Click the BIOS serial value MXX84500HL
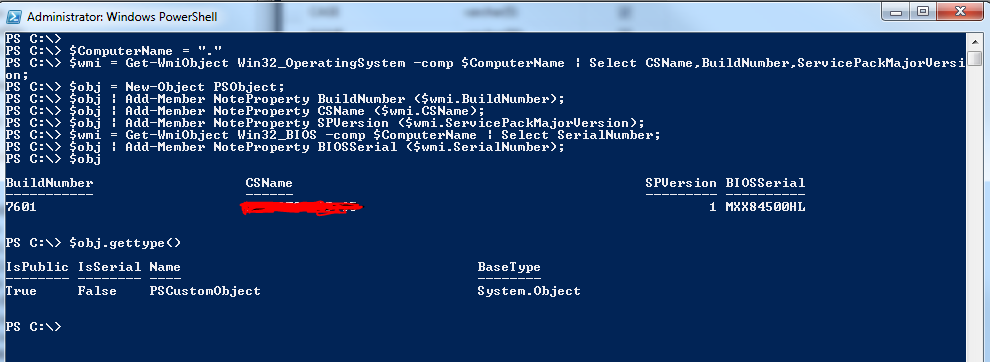 pyautogui.click(x=765, y=207)
